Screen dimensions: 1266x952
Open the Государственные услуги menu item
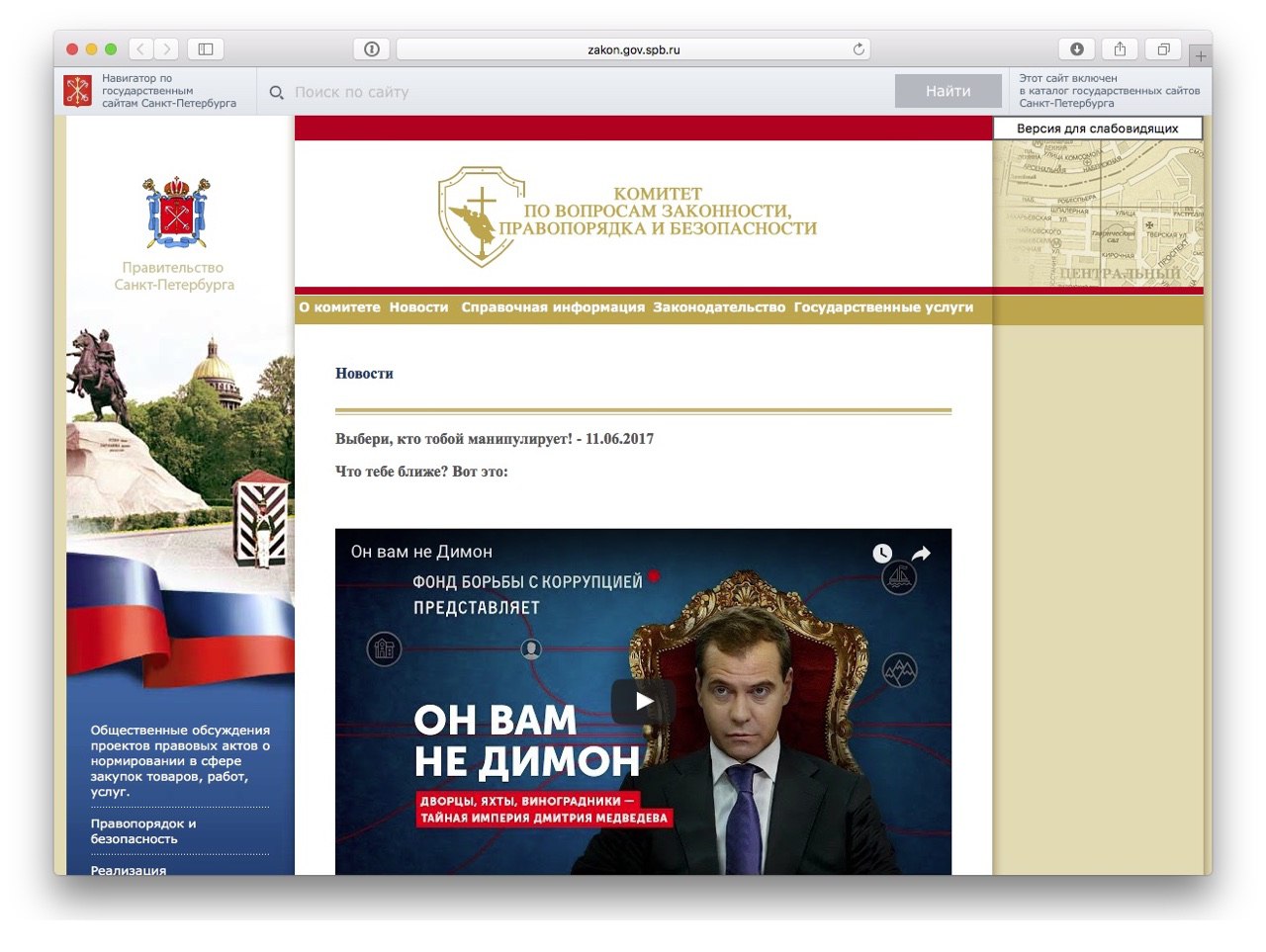tap(883, 307)
